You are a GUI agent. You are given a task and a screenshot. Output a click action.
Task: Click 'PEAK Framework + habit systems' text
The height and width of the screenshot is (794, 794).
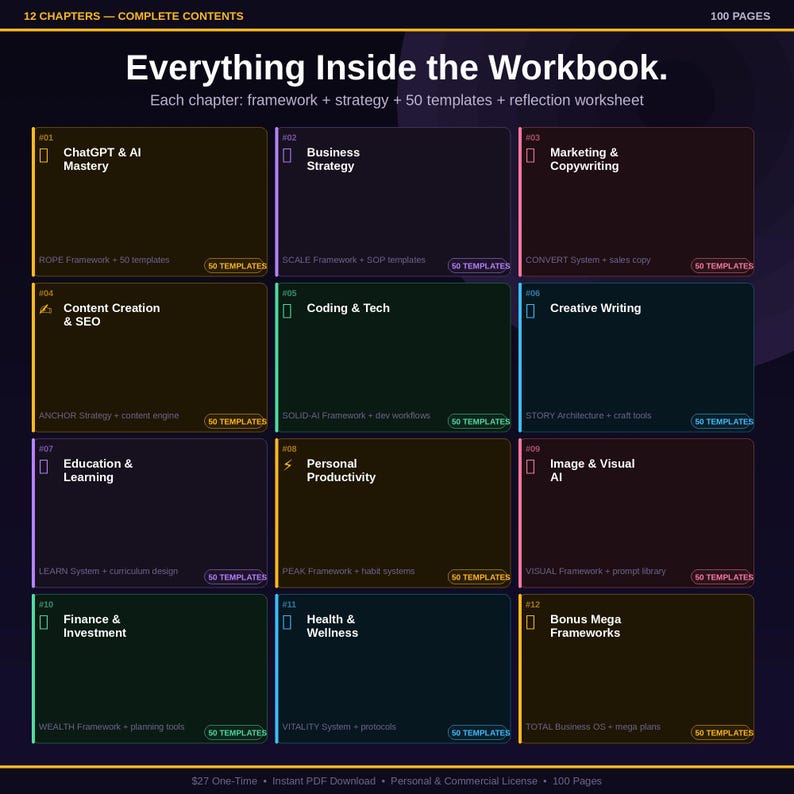click(x=348, y=571)
